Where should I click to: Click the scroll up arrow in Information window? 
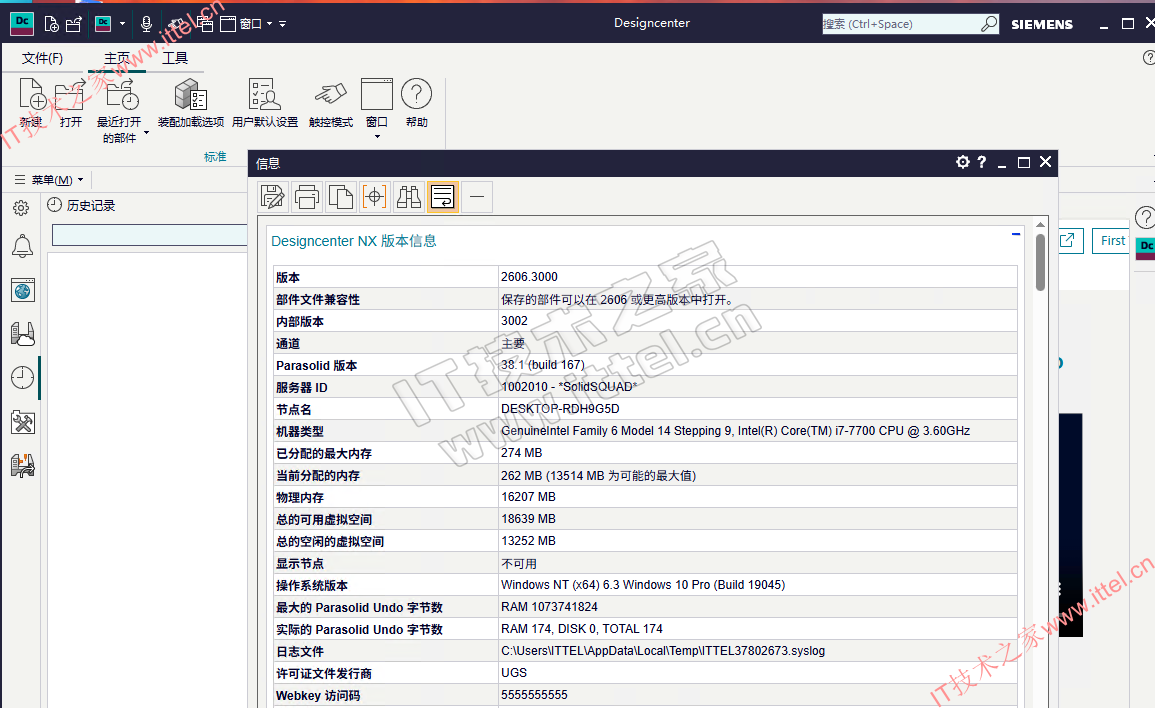pyautogui.click(x=1040, y=225)
